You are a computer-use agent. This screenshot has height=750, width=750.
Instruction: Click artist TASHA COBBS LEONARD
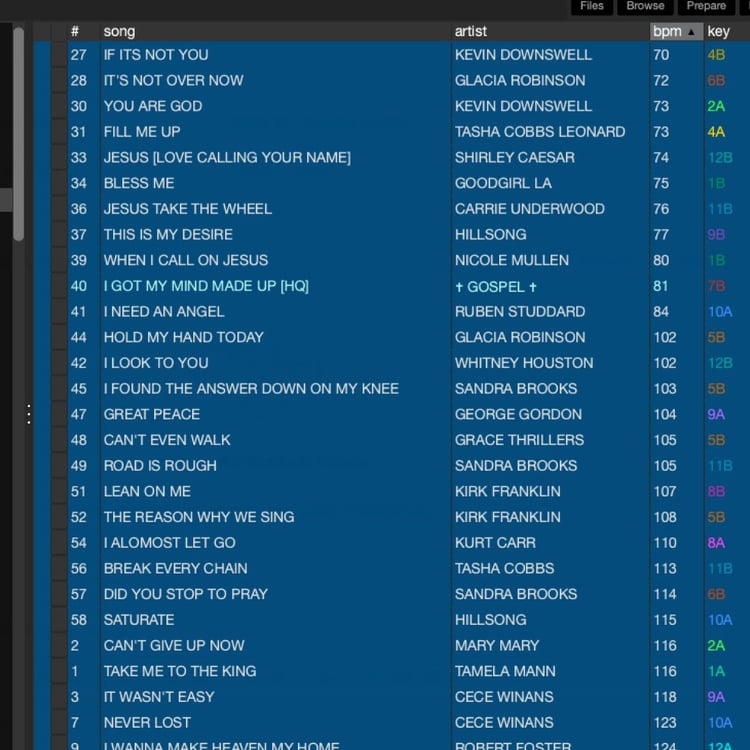click(x=540, y=132)
